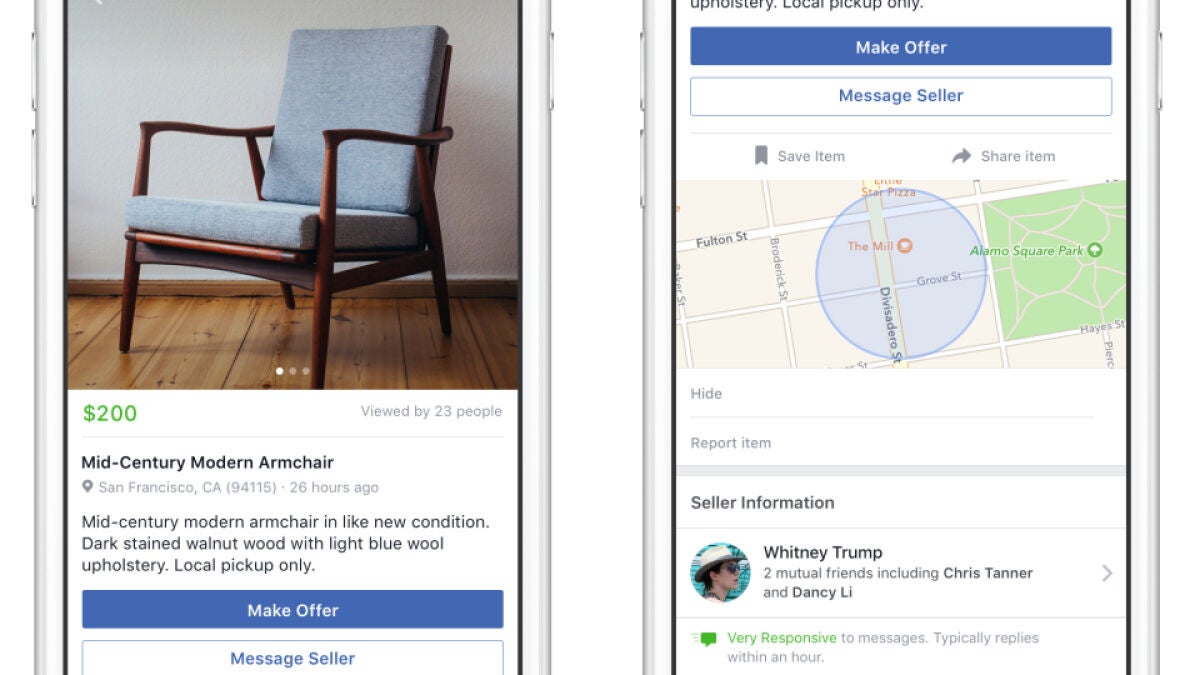This screenshot has width=1200, height=675.
Task: Open mutual friend Chris Tanner's name
Action: point(988,573)
